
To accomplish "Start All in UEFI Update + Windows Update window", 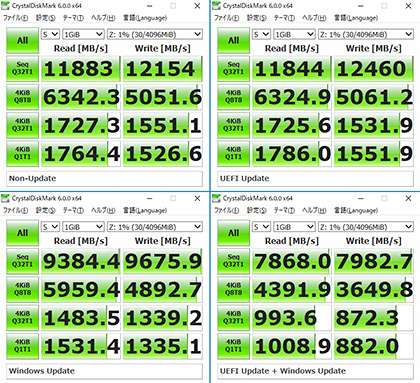I will tap(233, 233).
